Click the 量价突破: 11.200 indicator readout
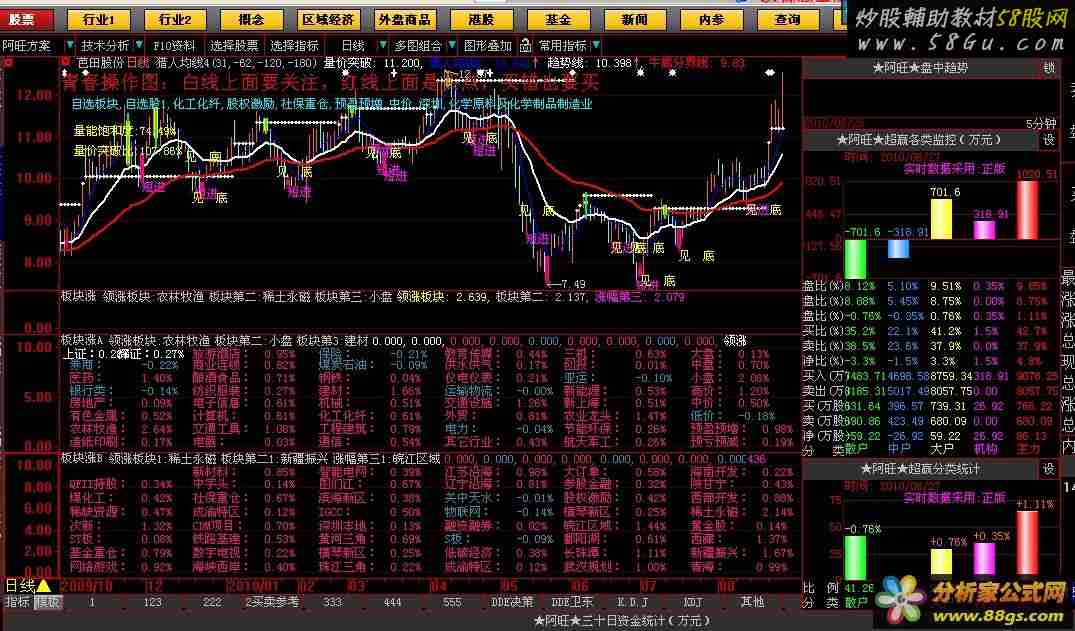The width and height of the screenshot is (1075, 631). click(x=372, y=63)
